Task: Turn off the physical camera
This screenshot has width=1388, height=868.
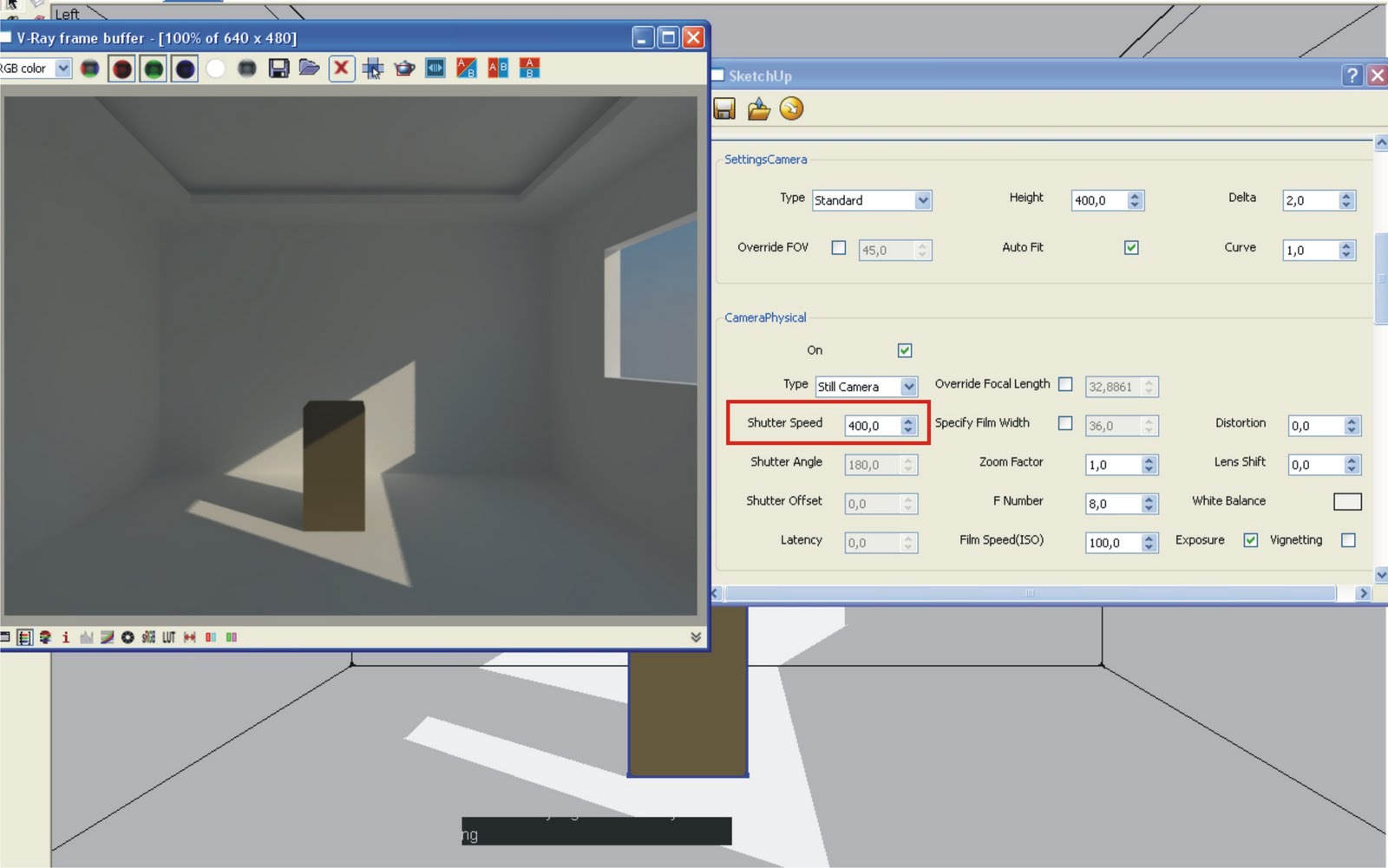Action: click(x=905, y=350)
